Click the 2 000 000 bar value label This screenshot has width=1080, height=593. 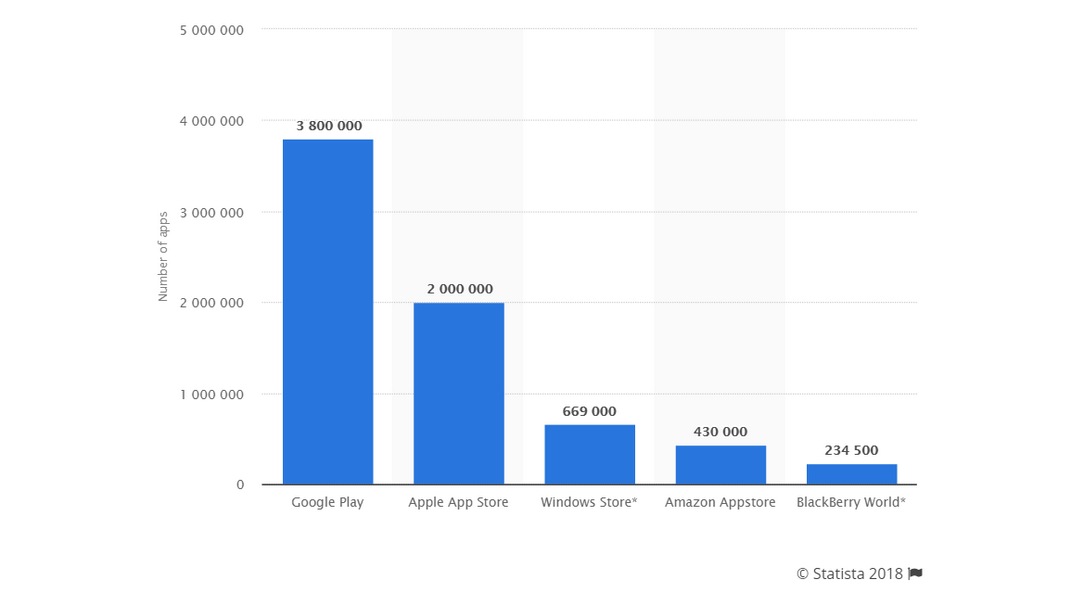click(x=459, y=289)
